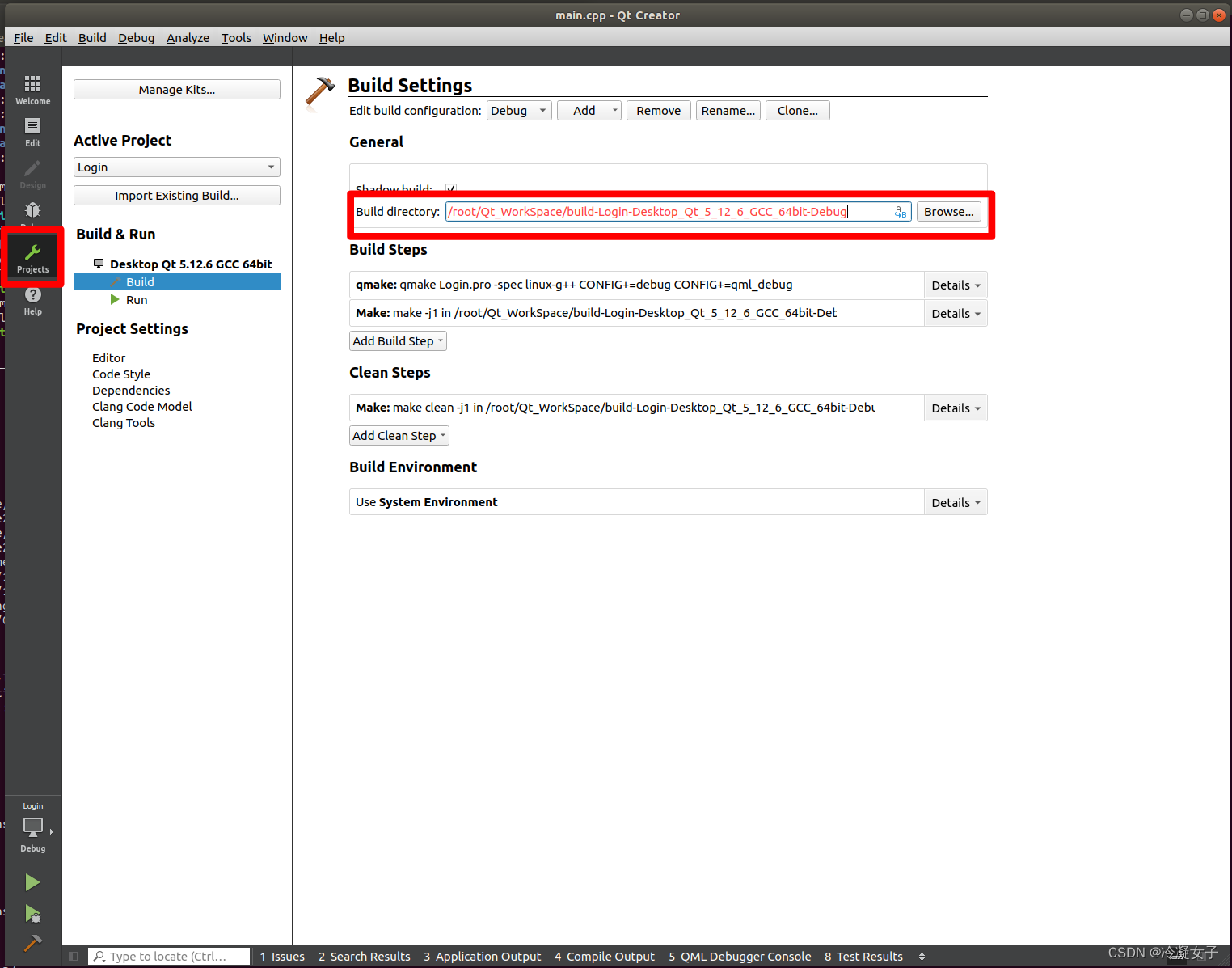Expand Details for the qmake step
The height and width of the screenshot is (968, 1232).
coord(956,285)
